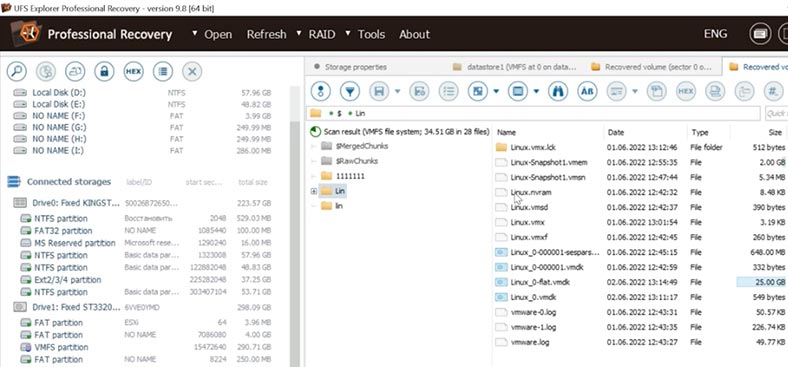Click the keyboard icon in header bar
788x367 pixels.
click(x=759, y=34)
